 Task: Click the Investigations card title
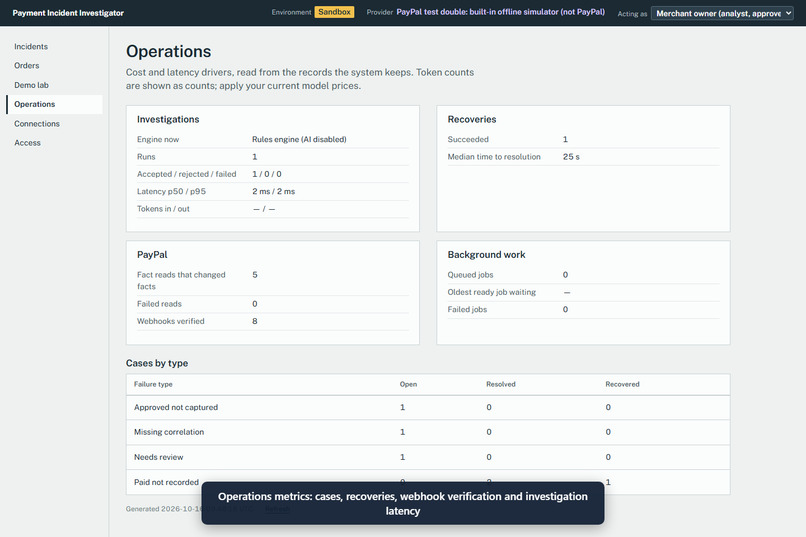click(x=168, y=119)
